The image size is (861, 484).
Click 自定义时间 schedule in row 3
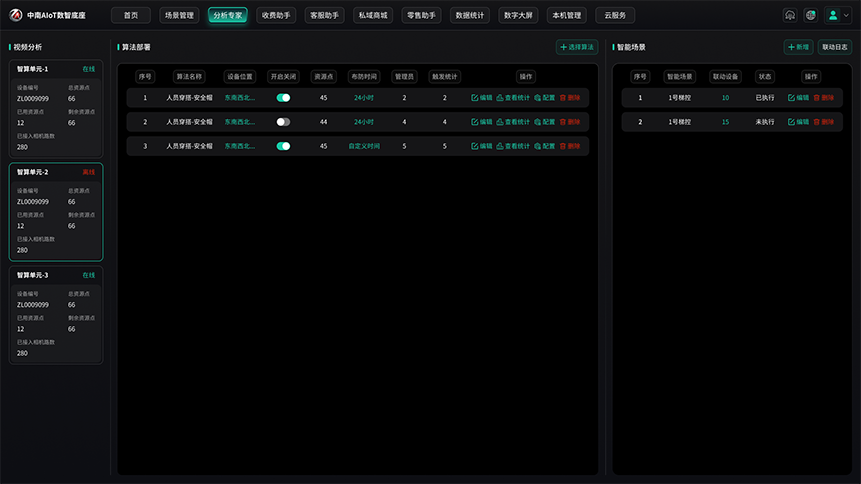[364, 146]
